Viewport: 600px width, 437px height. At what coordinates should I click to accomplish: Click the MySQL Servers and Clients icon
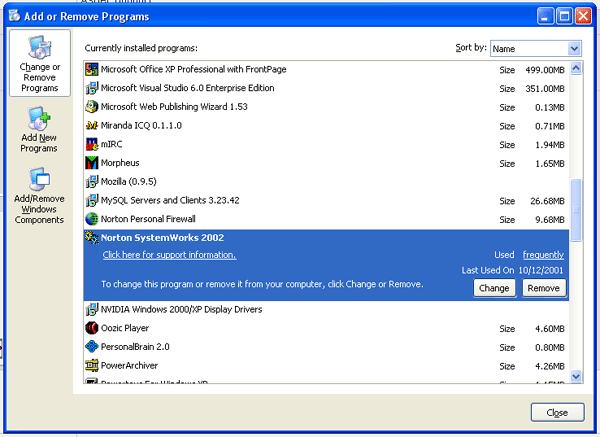click(x=91, y=201)
